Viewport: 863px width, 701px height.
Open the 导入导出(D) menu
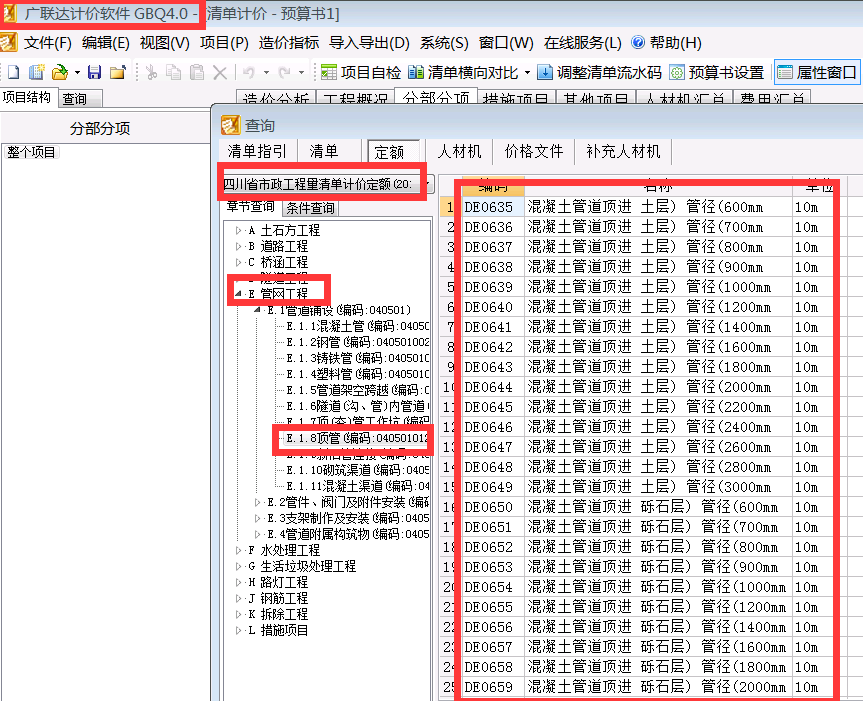[x=369, y=43]
